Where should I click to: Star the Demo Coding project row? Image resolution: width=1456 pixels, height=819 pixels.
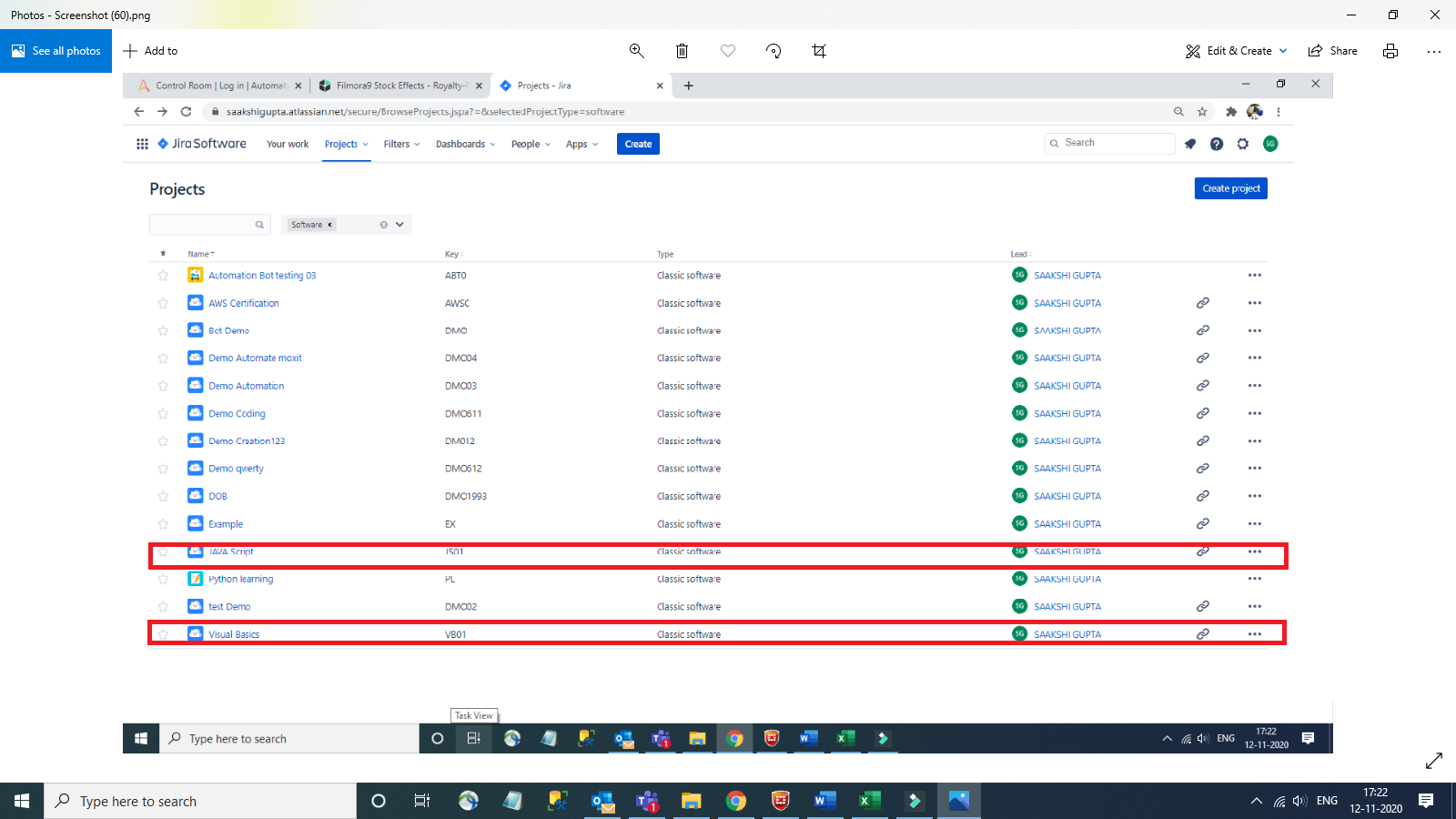click(x=163, y=414)
